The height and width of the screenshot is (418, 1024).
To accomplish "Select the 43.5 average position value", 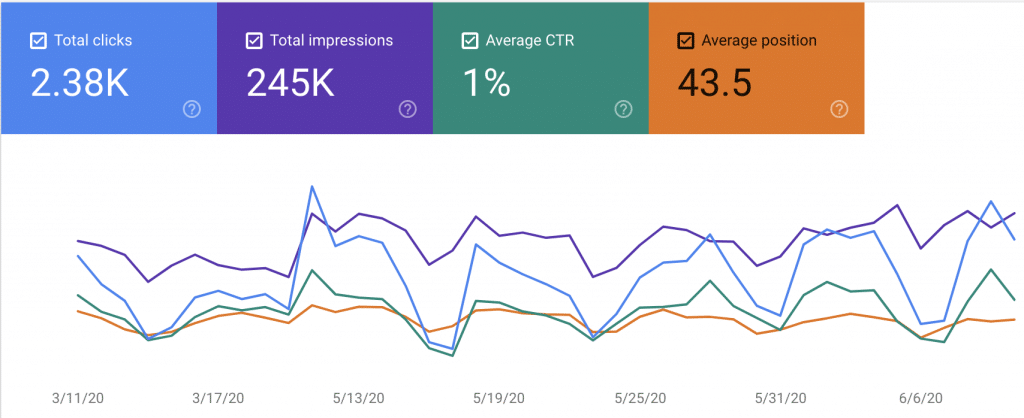I will pyautogui.click(x=713, y=83).
